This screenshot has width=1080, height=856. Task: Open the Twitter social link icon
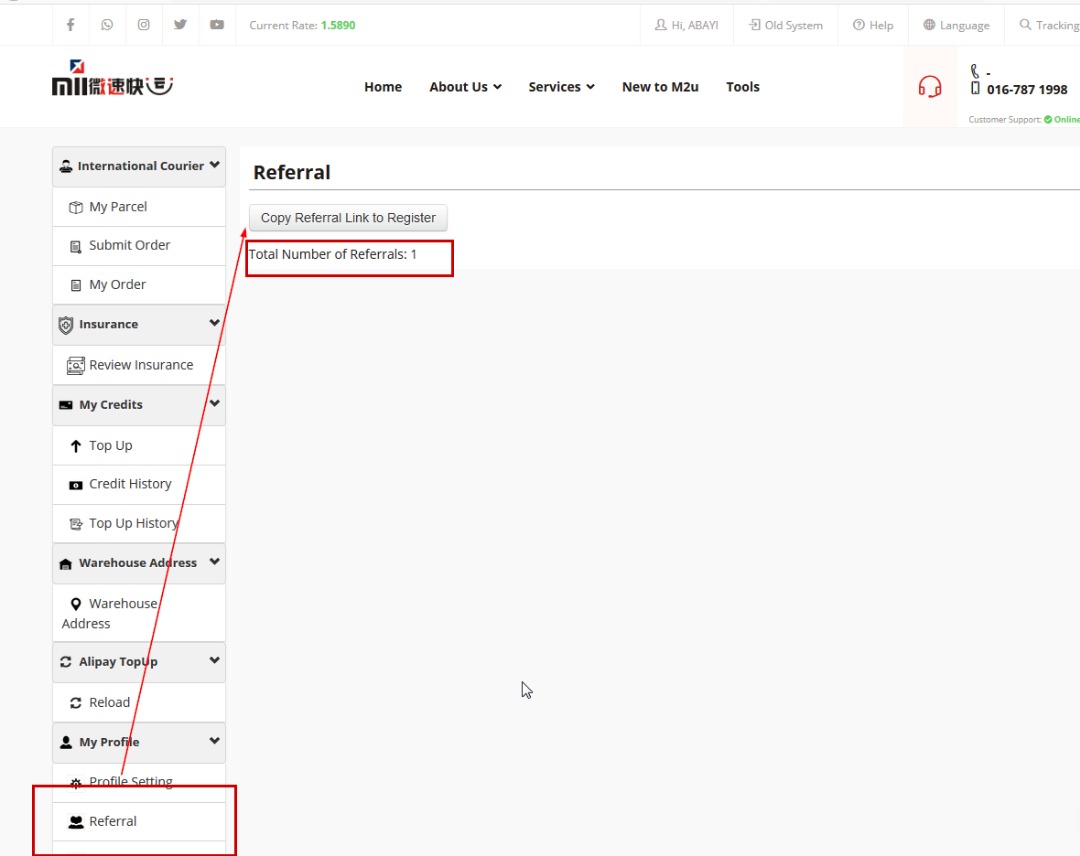point(180,25)
